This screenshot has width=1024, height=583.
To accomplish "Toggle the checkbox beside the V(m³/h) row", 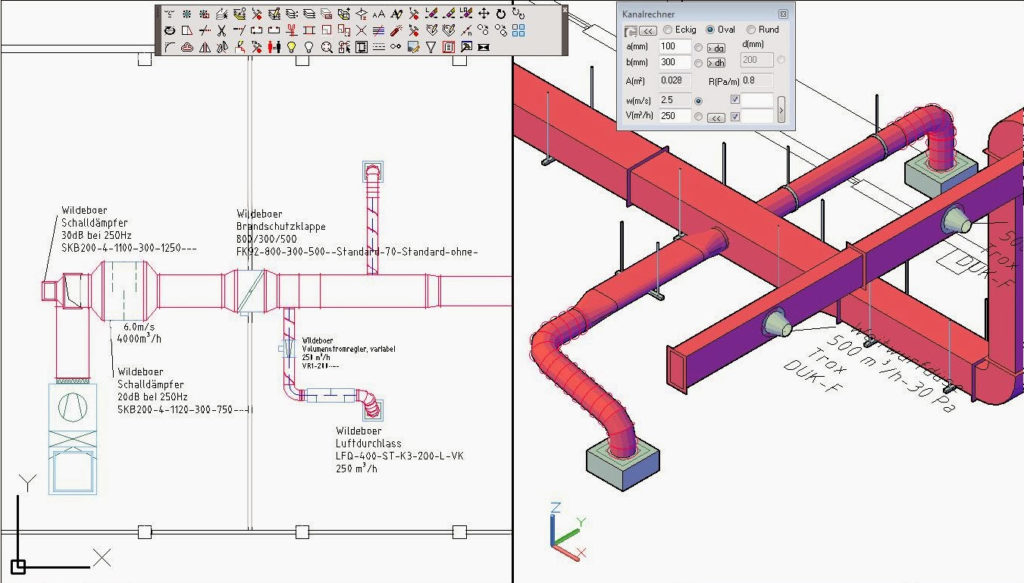I will pos(735,117).
